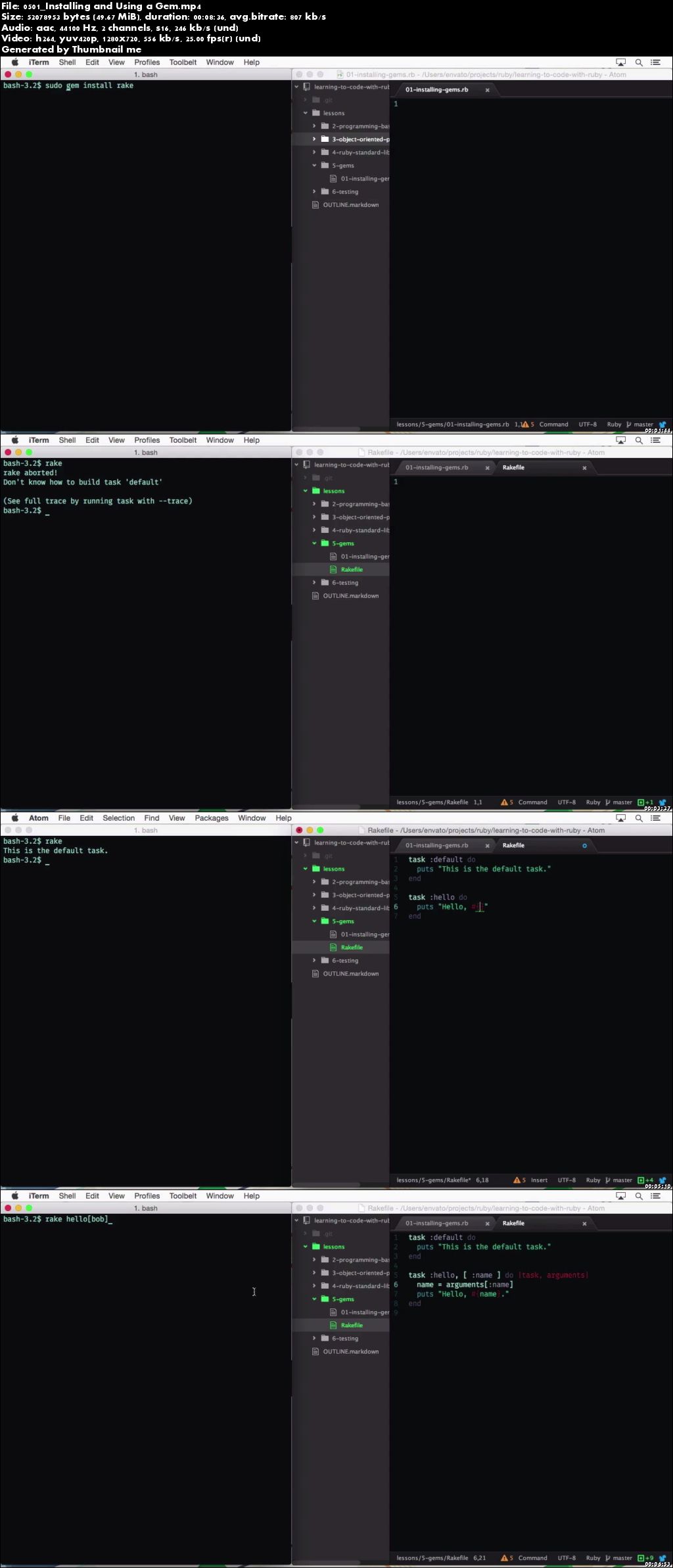This screenshot has width=673, height=1568.
Task: Click UTF-8 encoding in 6,21 status bar
Action: (567, 1558)
